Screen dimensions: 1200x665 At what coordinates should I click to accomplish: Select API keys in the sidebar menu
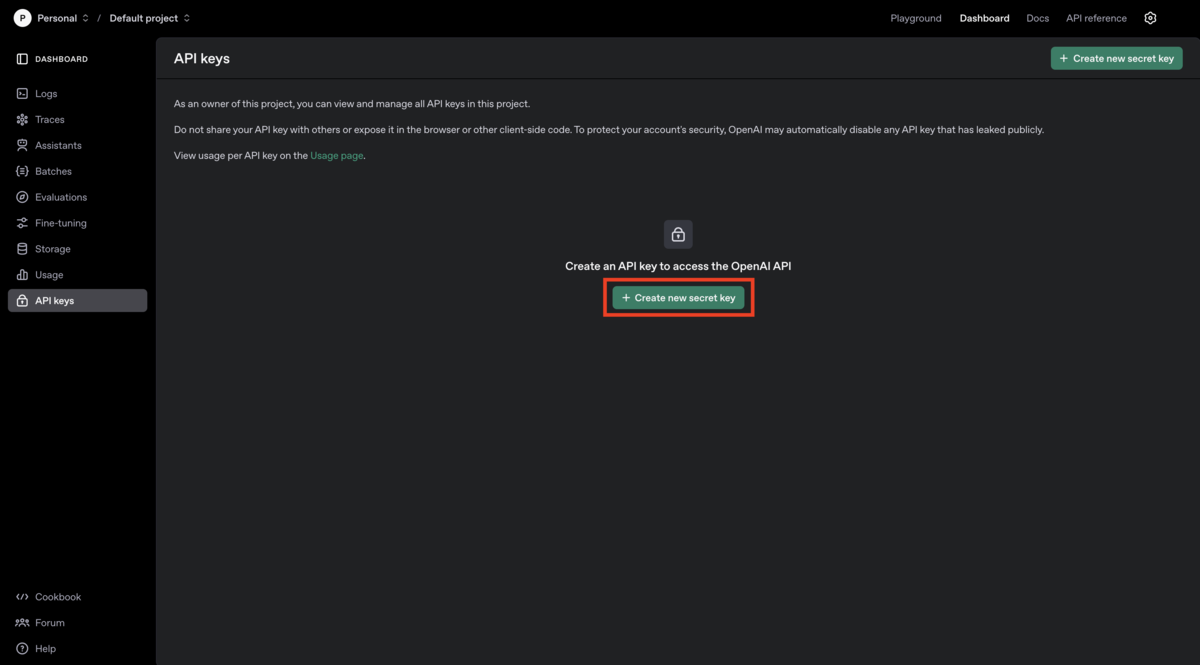tap(77, 300)
